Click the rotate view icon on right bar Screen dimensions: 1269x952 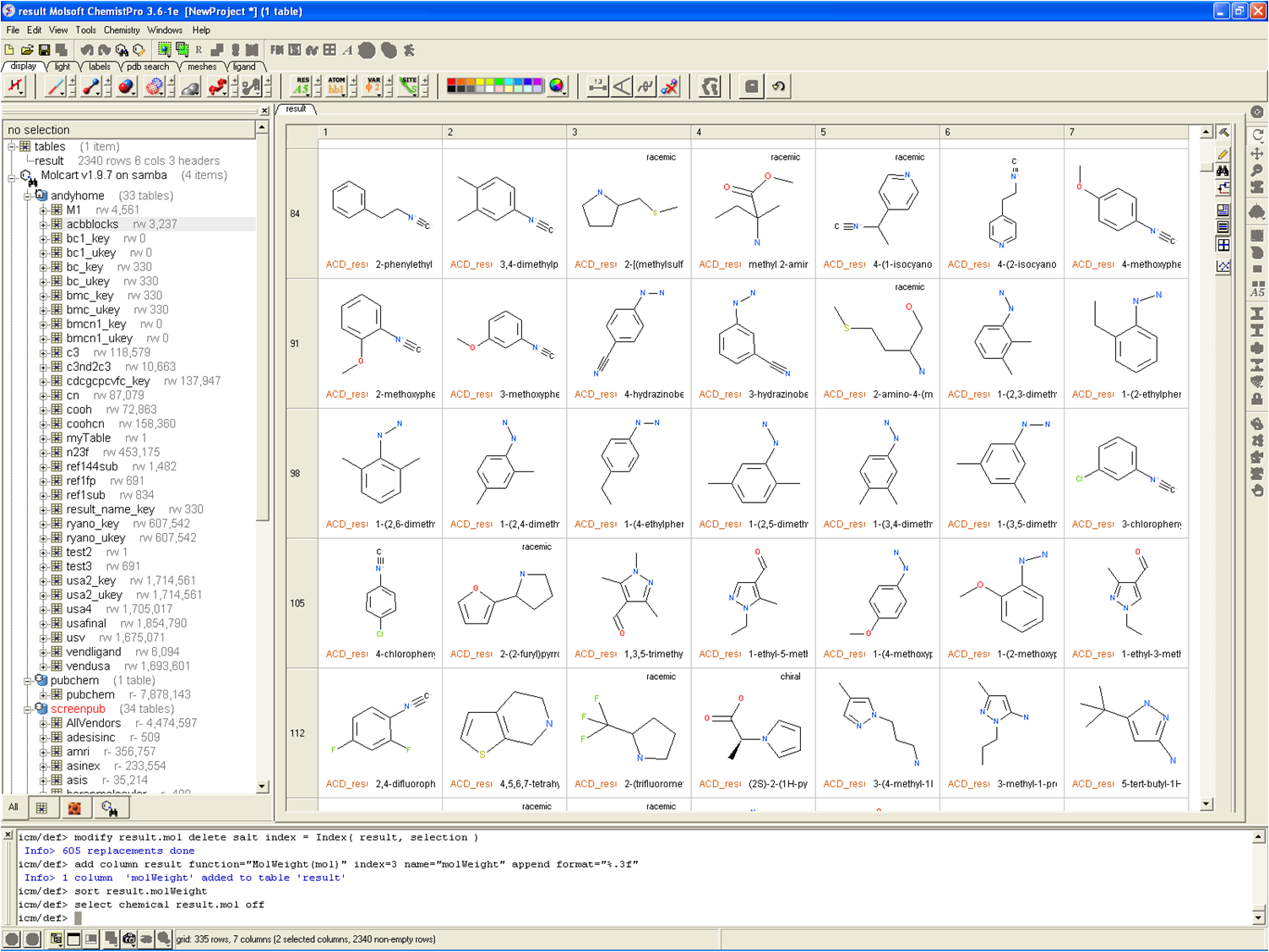(x=1257, y=135)
